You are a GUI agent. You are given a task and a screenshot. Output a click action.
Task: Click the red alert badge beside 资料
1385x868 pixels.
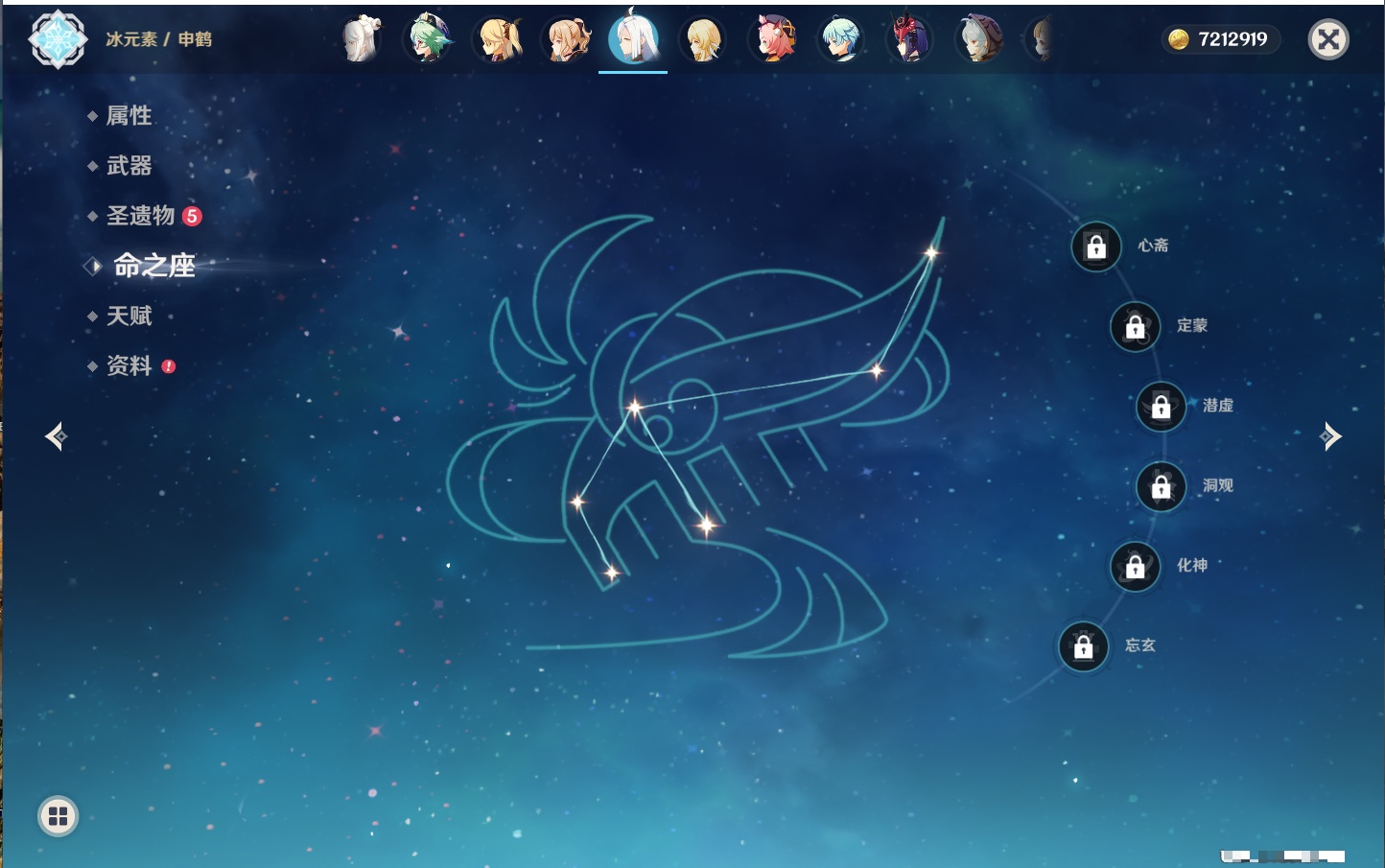coord(169,366)
